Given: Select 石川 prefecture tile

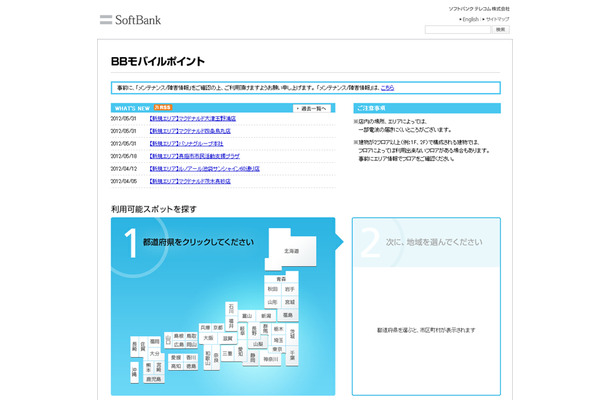Looking at the screenshot, I should (x=231, y=309).
